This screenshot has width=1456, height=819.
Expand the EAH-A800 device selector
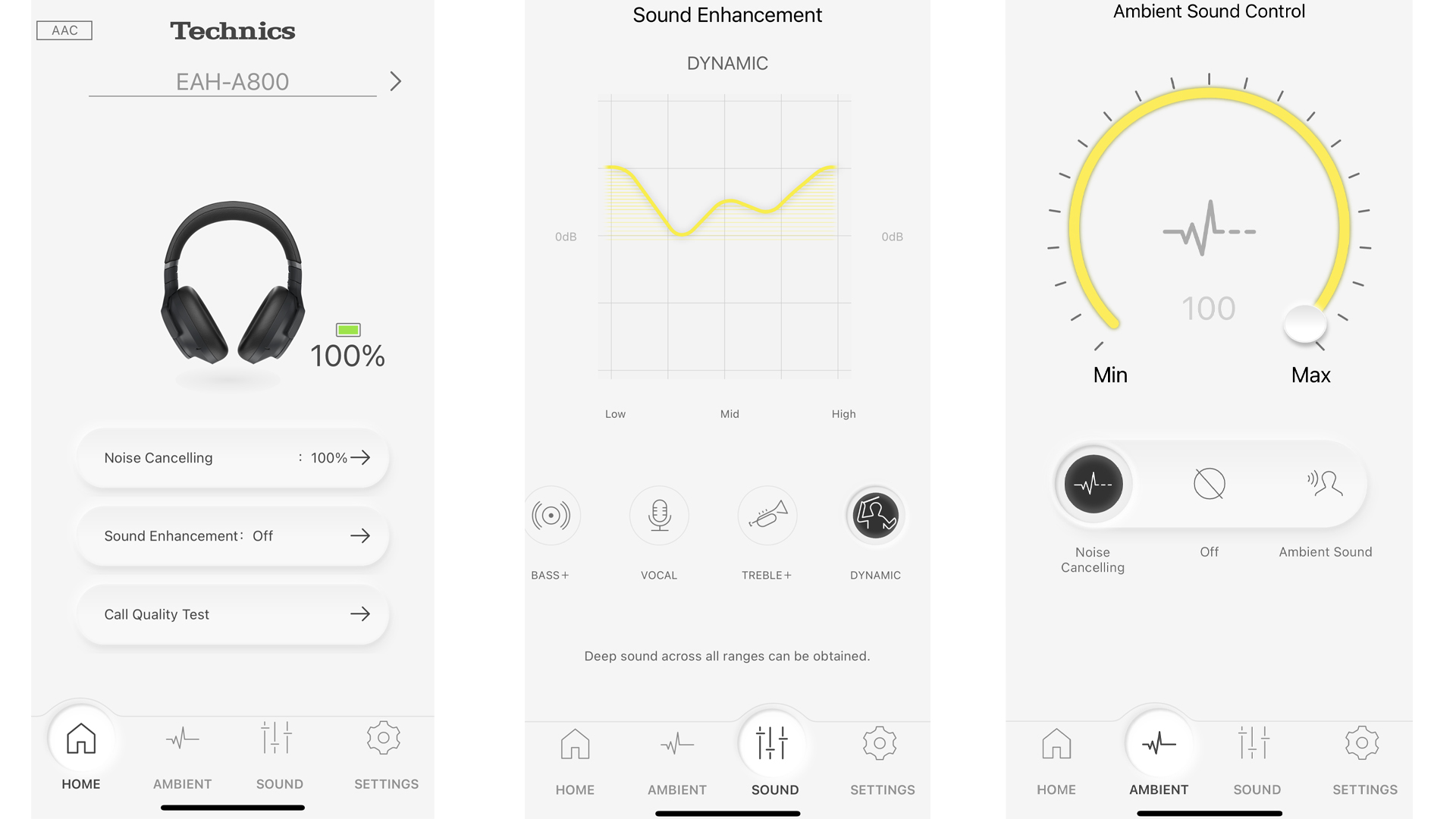pyautogui.click(x=398, y=80)
